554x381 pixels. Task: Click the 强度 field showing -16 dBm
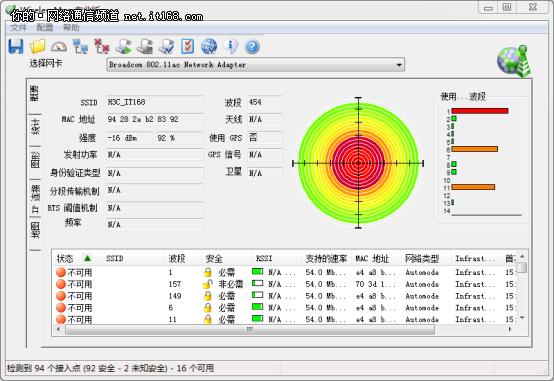(129, 138)
